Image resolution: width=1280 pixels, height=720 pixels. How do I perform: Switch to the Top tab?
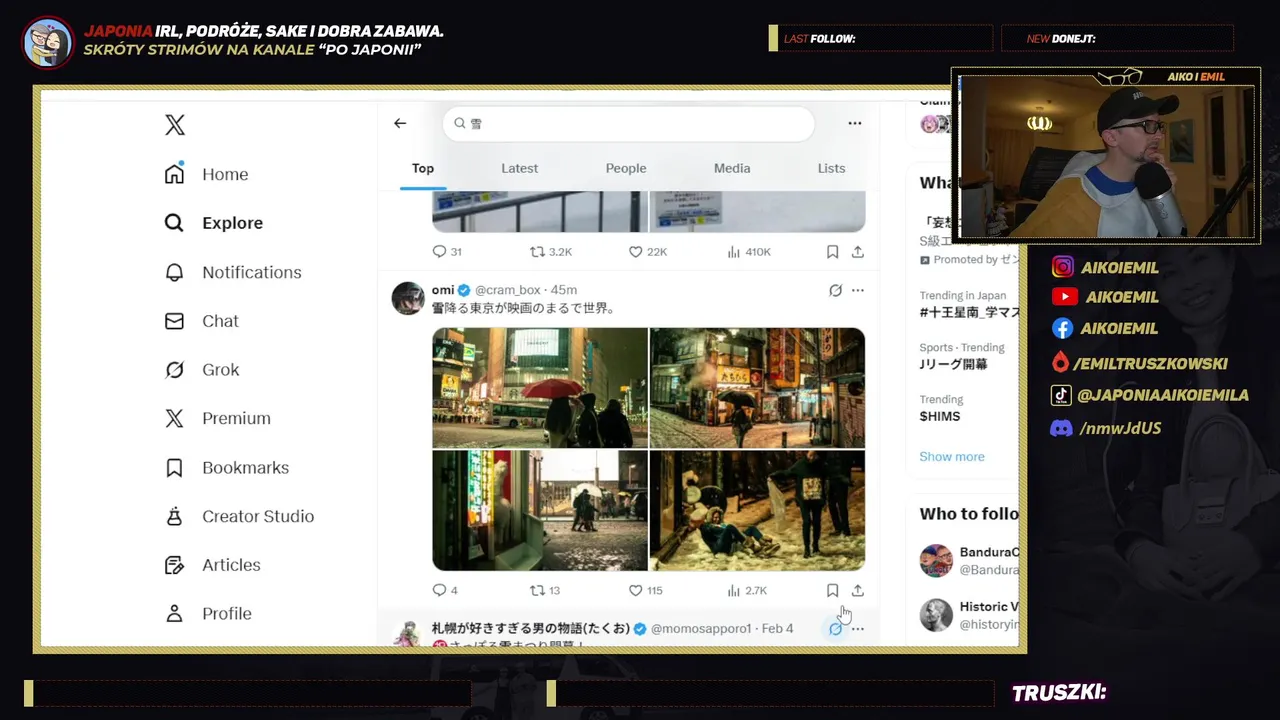pos(423,168)
